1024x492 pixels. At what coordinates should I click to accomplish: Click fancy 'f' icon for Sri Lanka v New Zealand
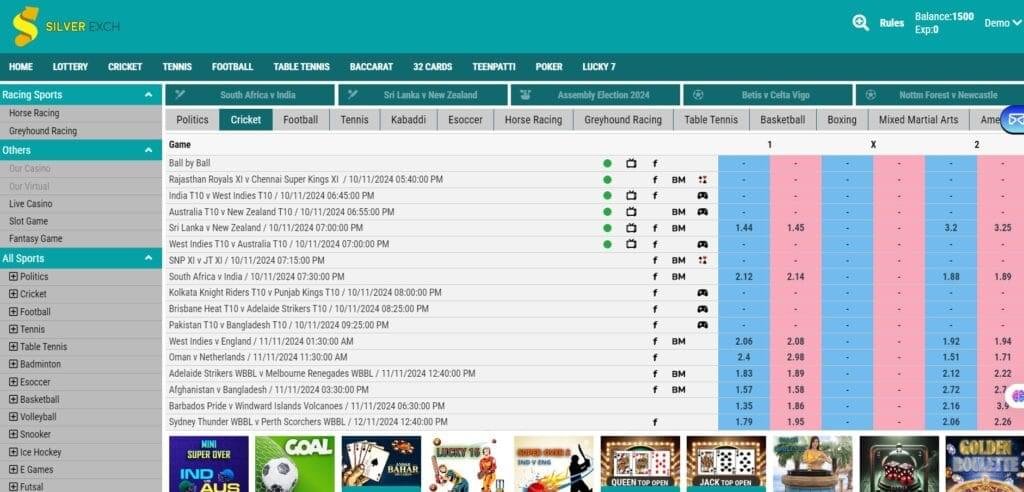point(655,228)
